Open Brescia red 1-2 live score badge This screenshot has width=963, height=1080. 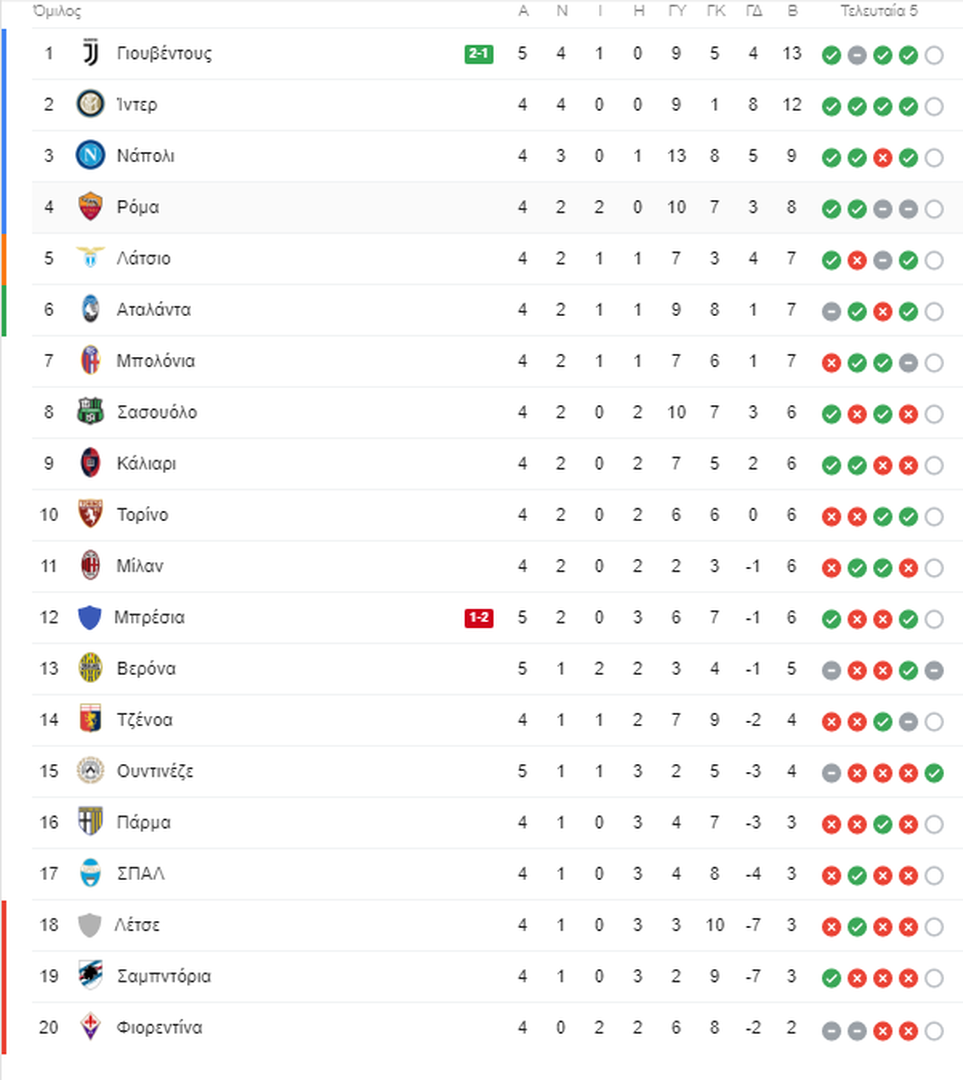click(x=479, y=618)
